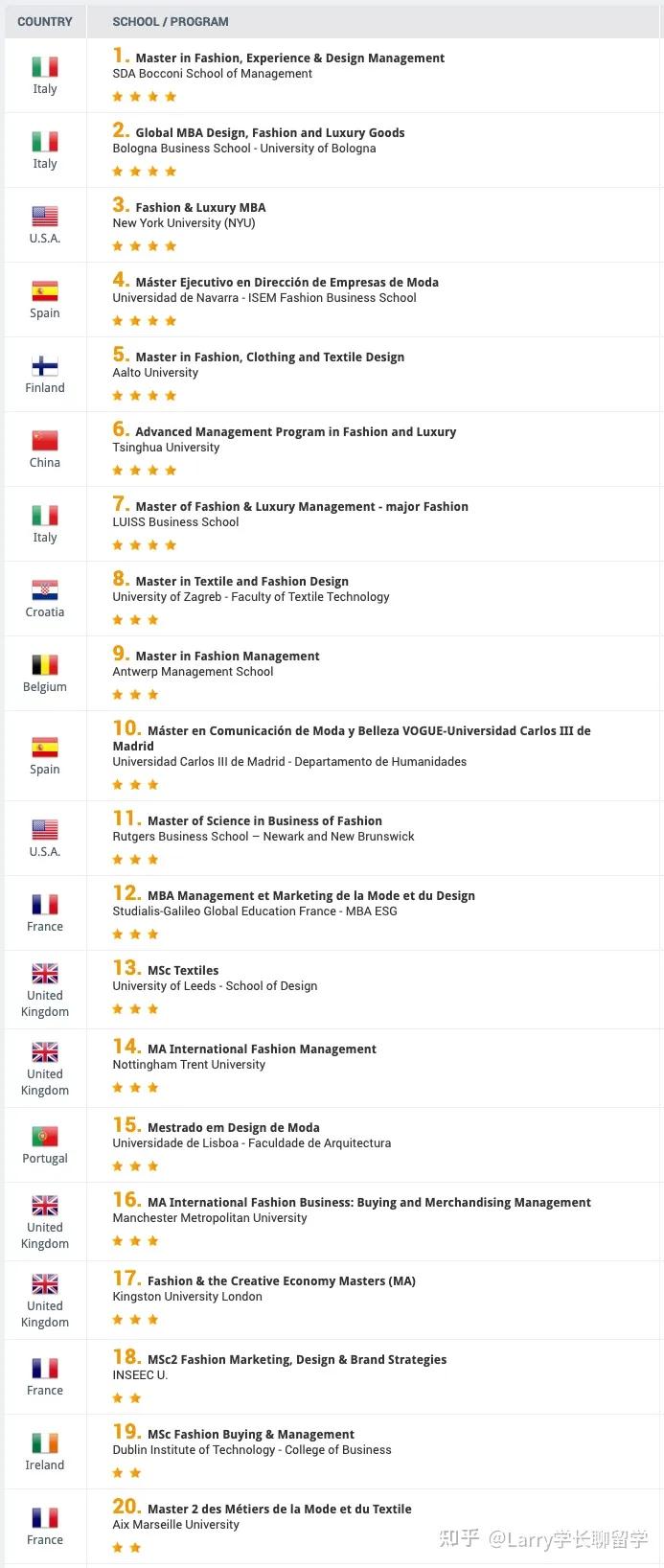Click the COUNTRY column header
This screenshot has width=664, height=1568.
point(45,21)
